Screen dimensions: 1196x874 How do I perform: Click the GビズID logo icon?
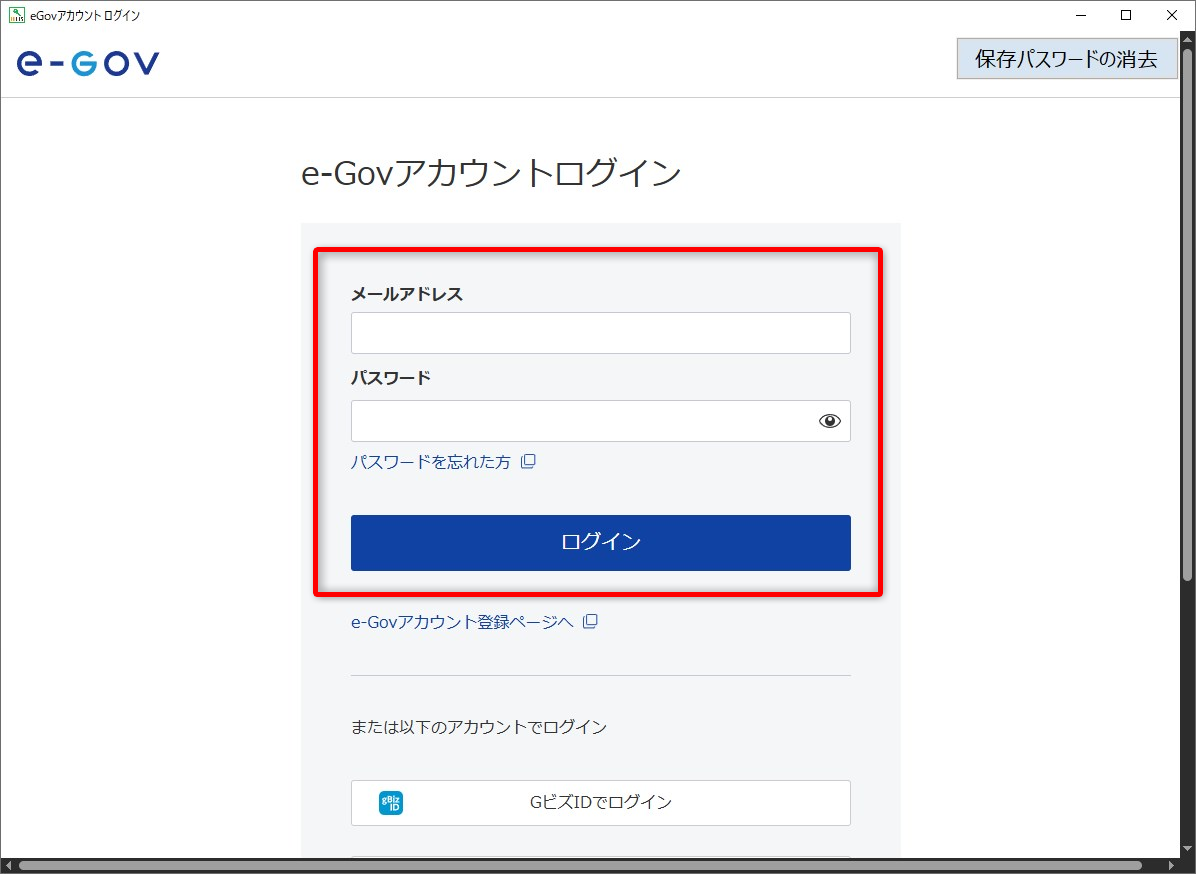tap(391, 802)
